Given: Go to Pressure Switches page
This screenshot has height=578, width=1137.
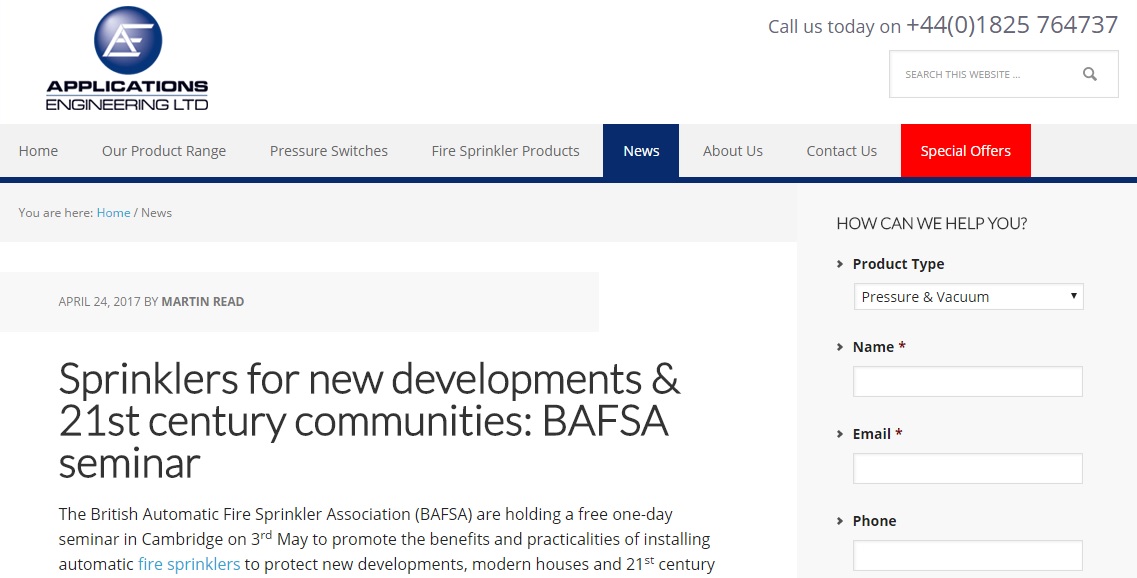Looking at the screenshot, I should coord(328,151).
